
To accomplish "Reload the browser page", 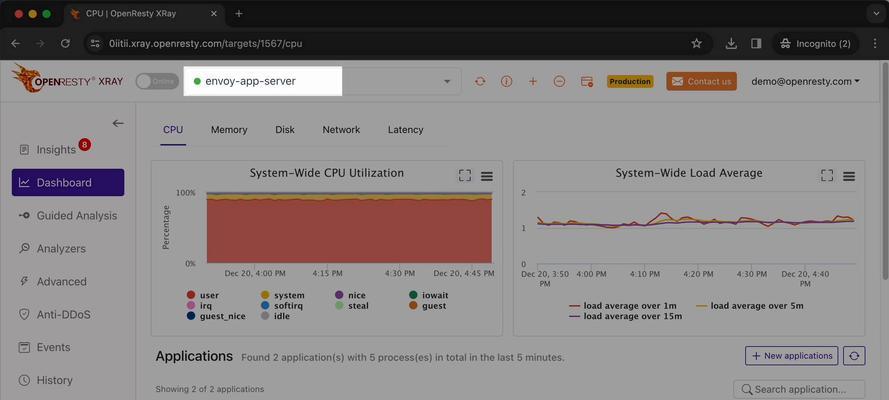I will point(65,44).
